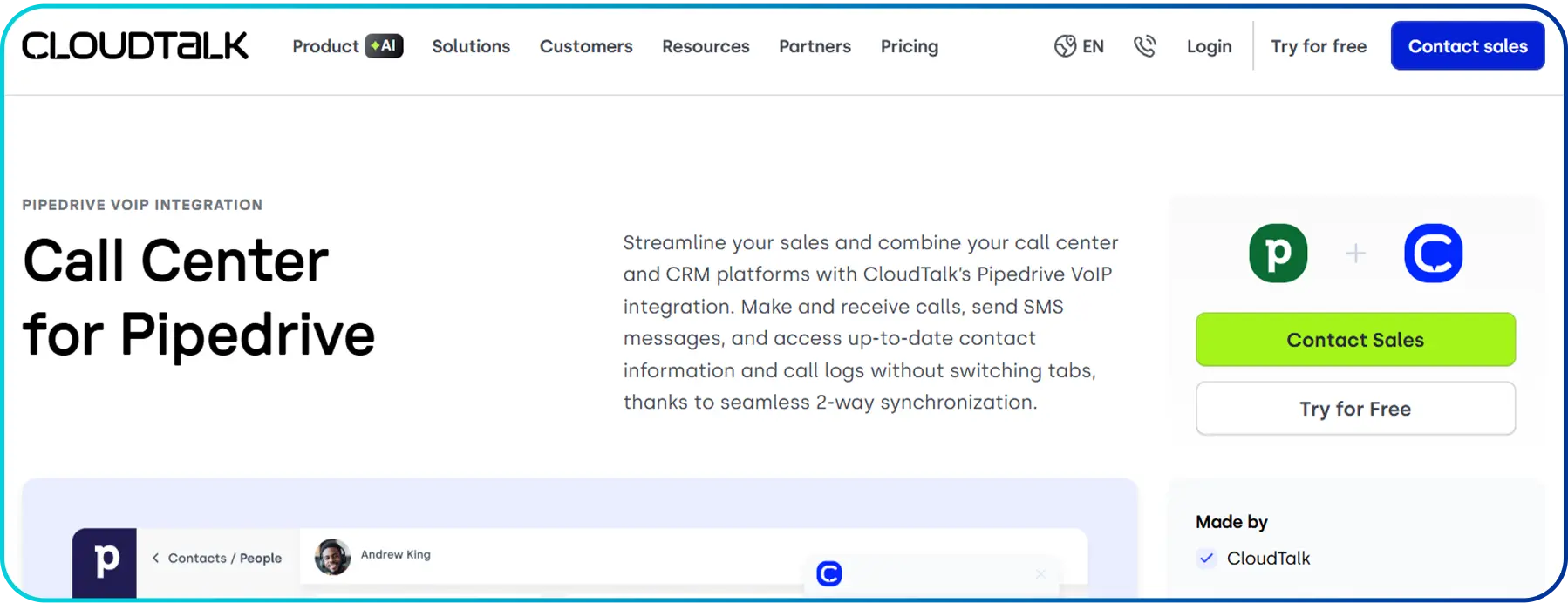The width and height of the screenshot is (1568, 603).
Task: Click the AI badge beside Product
Action: coord(384,46)
